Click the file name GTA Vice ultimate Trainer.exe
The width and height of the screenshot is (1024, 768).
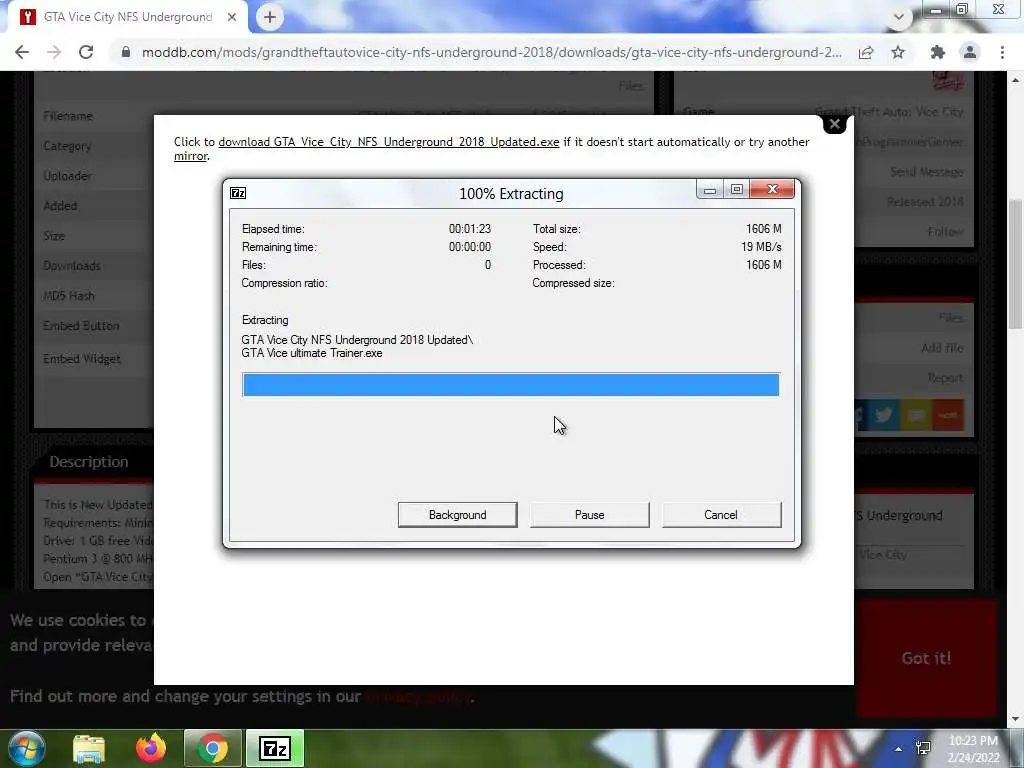[x=312, y=353]
